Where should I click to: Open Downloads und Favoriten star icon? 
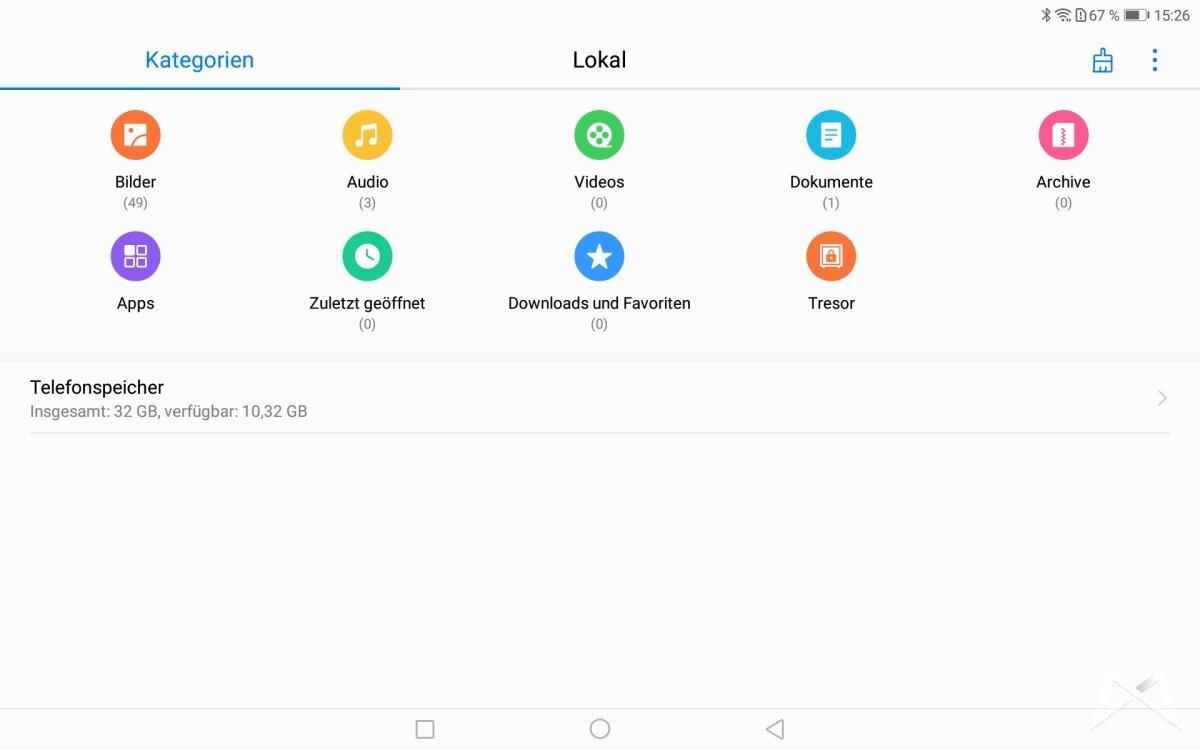click(x=599, y=256)
